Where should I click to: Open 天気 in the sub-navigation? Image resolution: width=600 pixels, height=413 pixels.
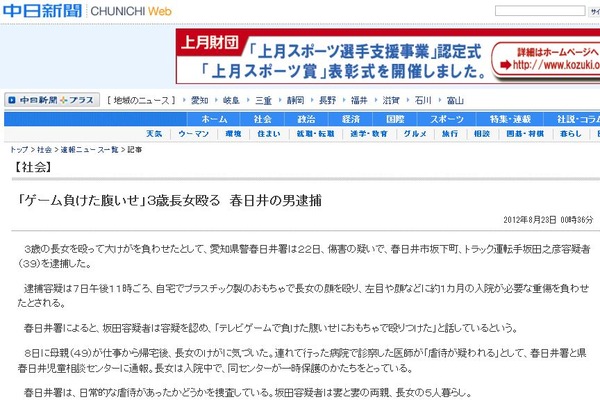pos(154,134)
